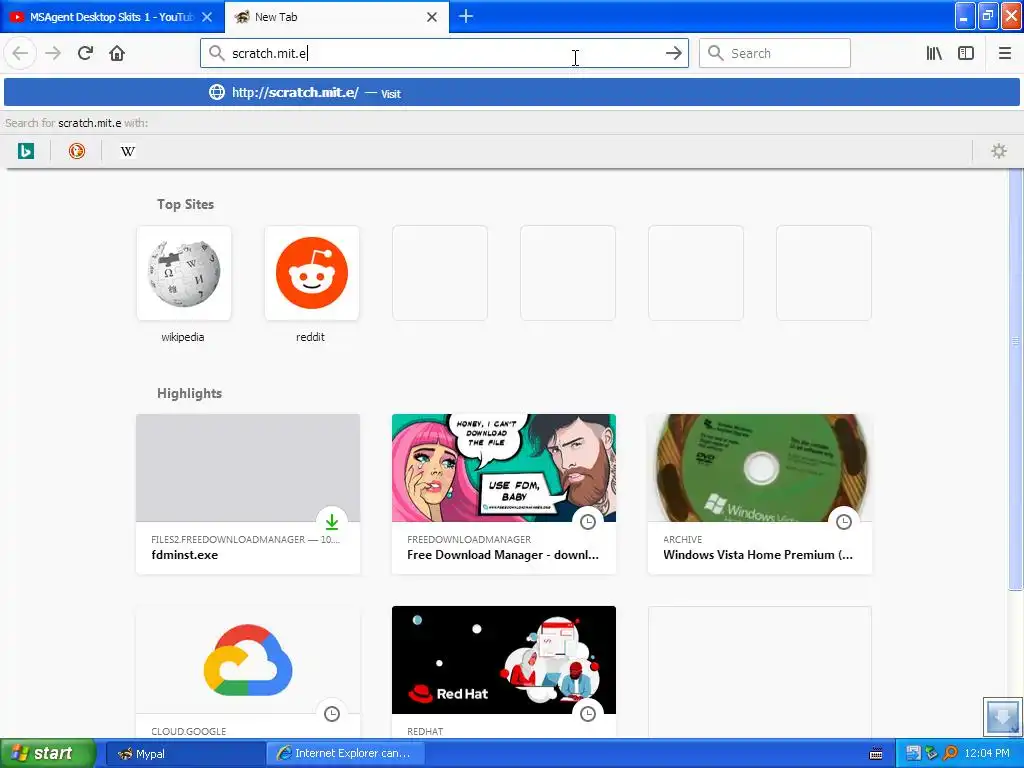
Task: Click magnifier icon in the address bar
Action: 216,54
